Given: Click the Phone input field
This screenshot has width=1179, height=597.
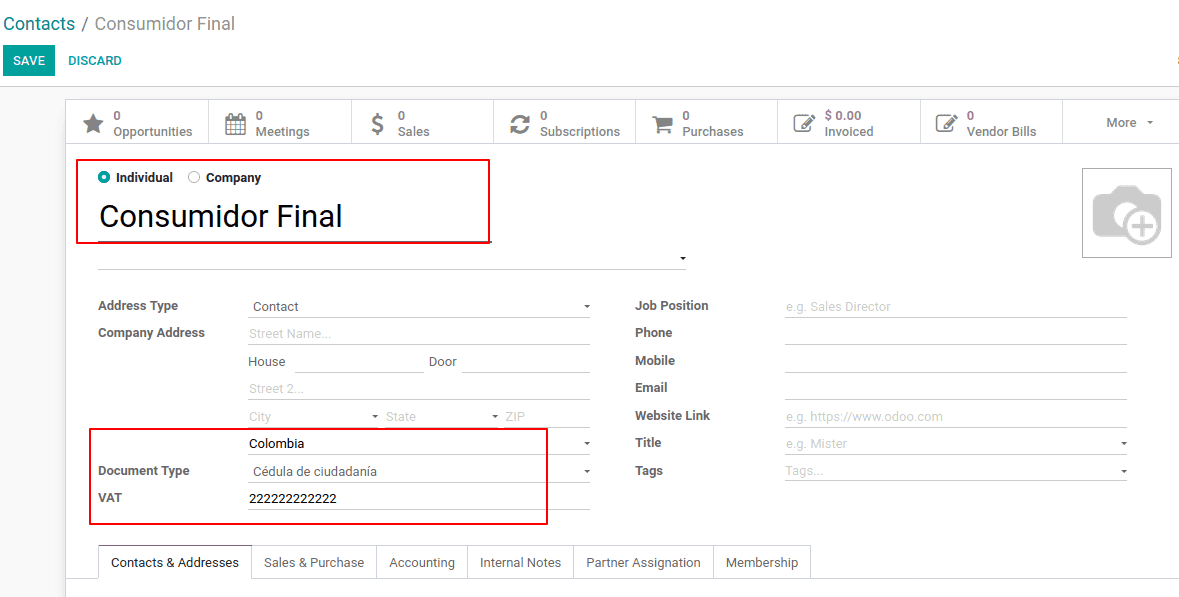Looking at the screenshot, I should (x=956, y=334).
